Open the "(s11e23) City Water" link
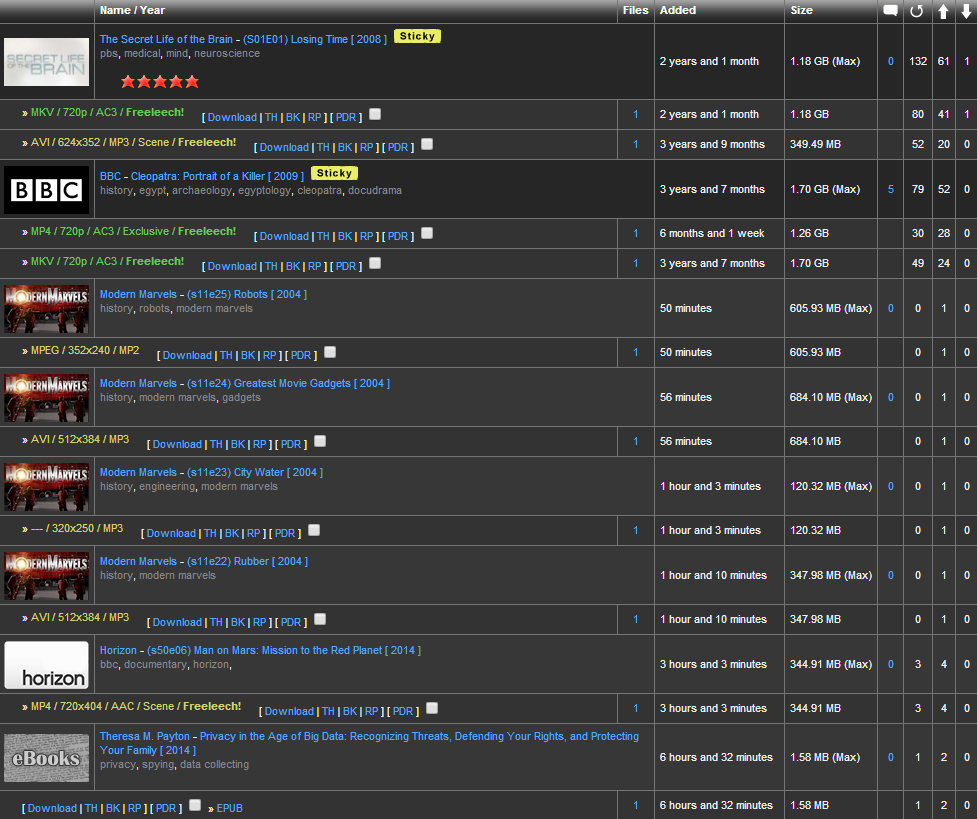Image resolution: width=977 pixels, height=819 pixels. point(236,472)
